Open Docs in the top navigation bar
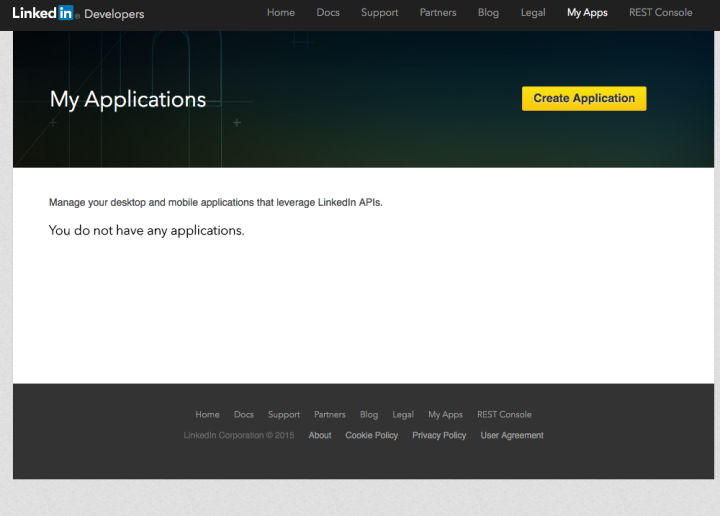The height and width of the screenshot is (516, 720). pos(328,13)
